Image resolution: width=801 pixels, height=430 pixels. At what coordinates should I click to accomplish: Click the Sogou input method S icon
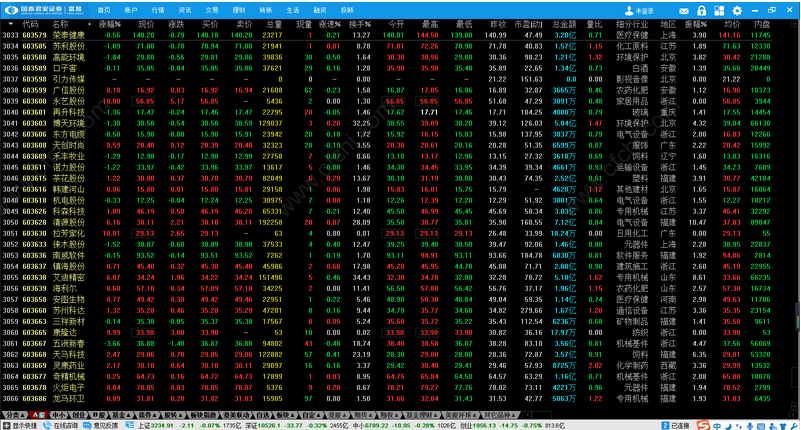[703, 425]
